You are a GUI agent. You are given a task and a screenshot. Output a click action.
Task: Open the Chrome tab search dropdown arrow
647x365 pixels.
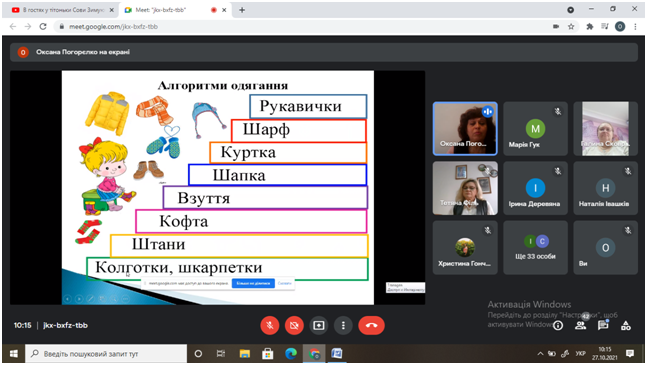(571, 10)
